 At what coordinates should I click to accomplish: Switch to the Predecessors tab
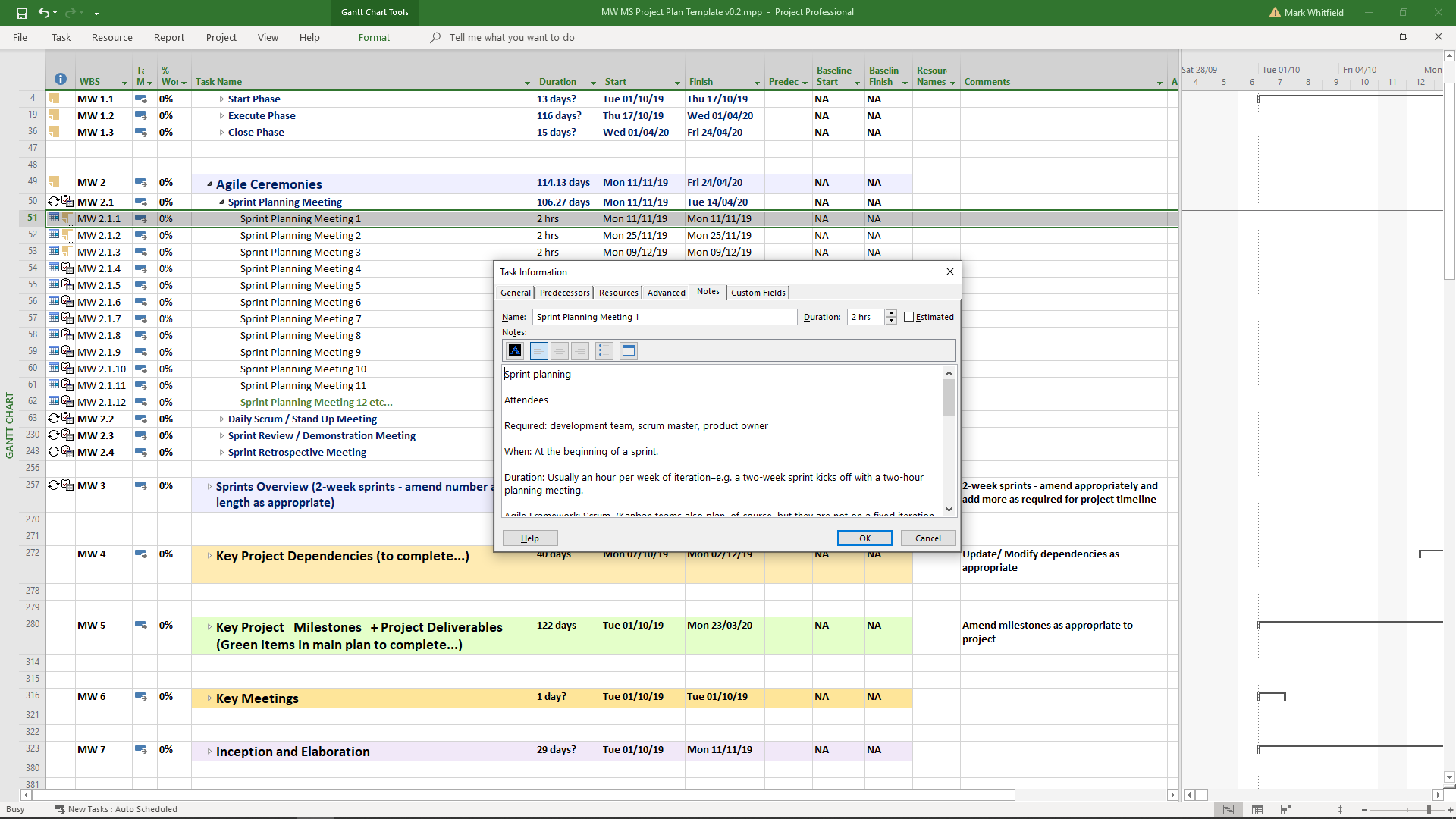[x=564, y=293]
